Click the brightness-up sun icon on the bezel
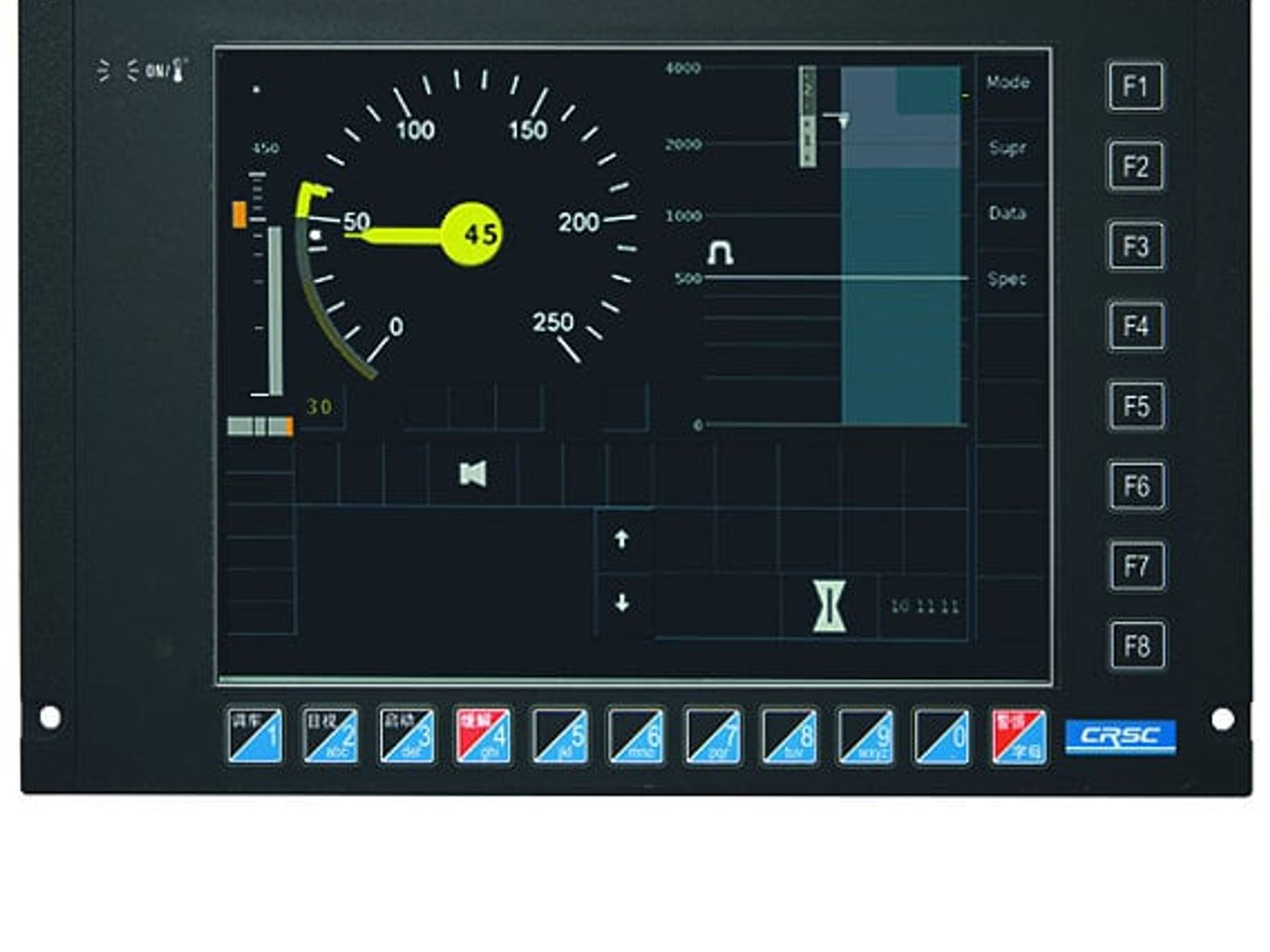This screenshot has width=1270, height=952. [x=103, y=71]
